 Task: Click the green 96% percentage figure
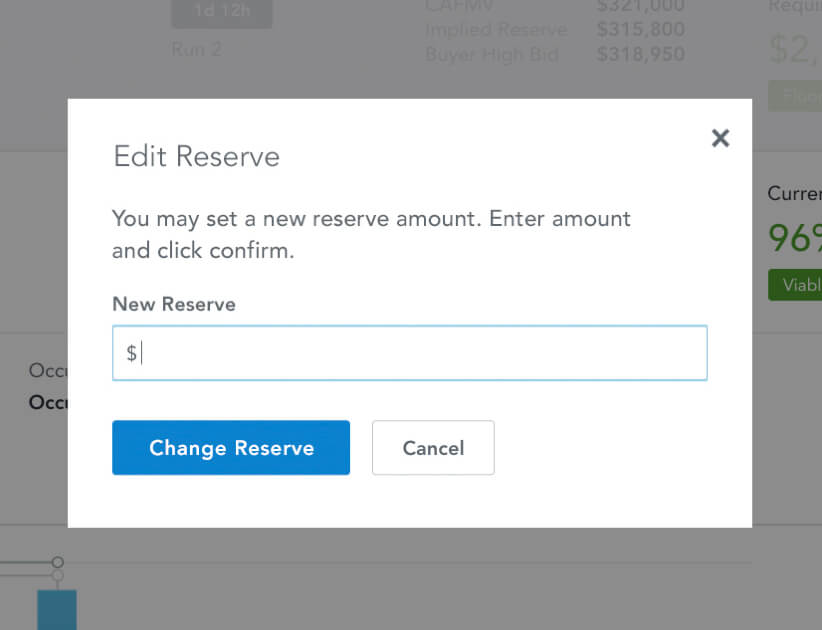[x=795, y=238]
